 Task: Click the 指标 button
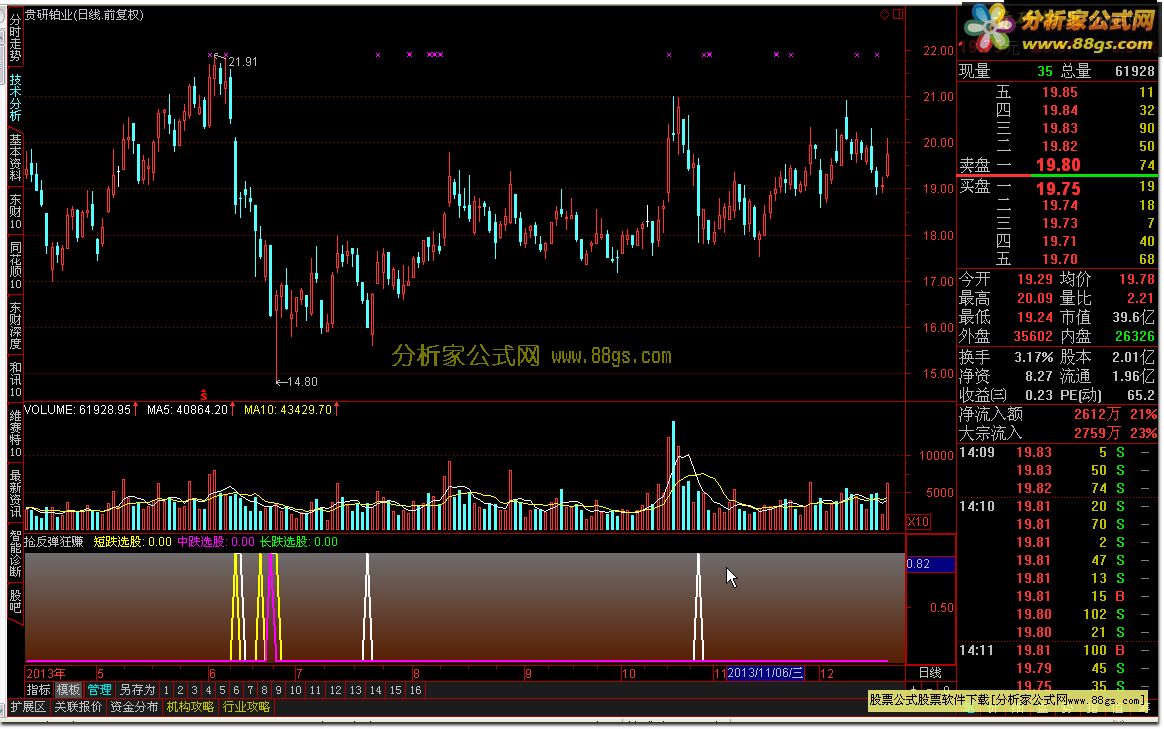39,690
